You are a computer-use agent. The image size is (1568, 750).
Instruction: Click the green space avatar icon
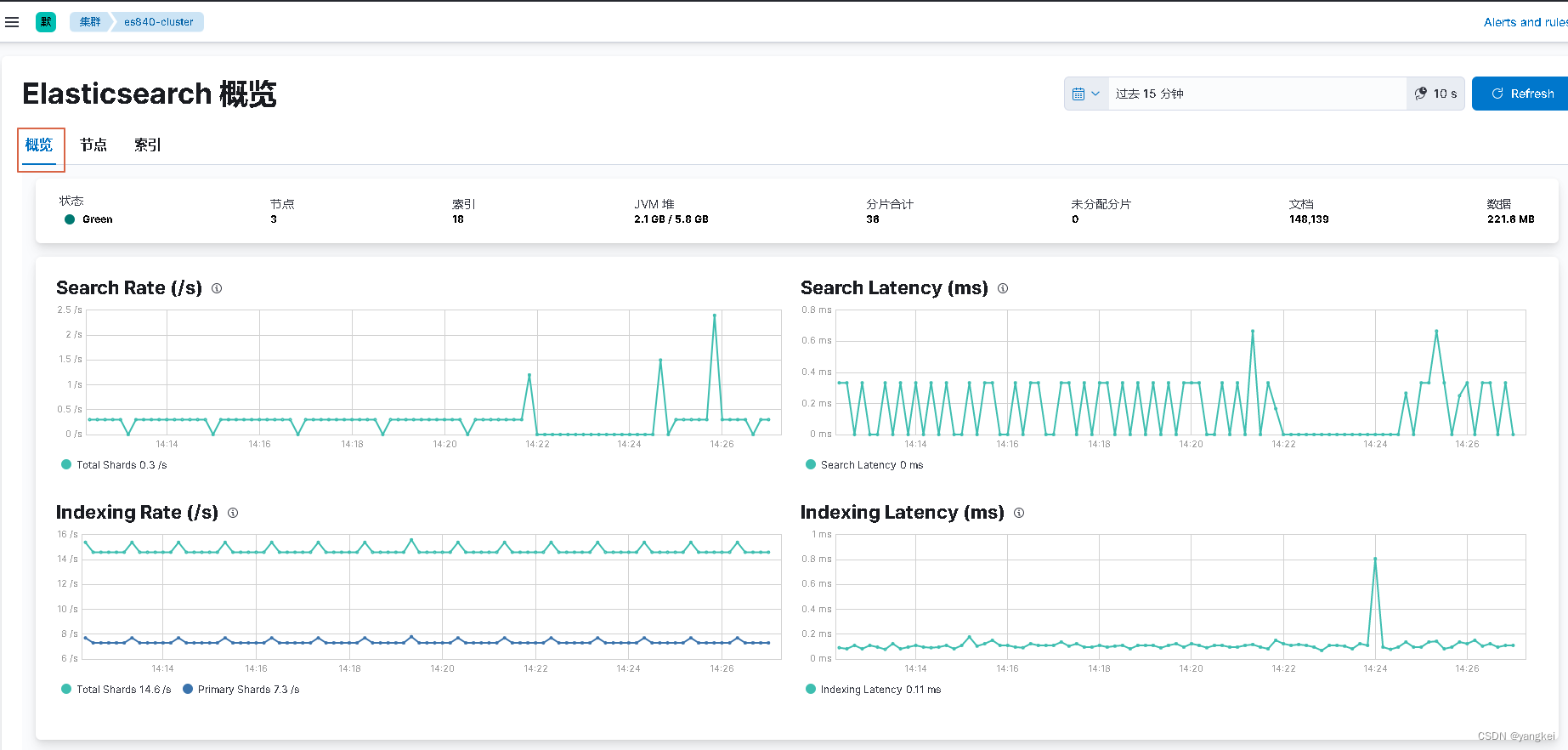[46, 22]
